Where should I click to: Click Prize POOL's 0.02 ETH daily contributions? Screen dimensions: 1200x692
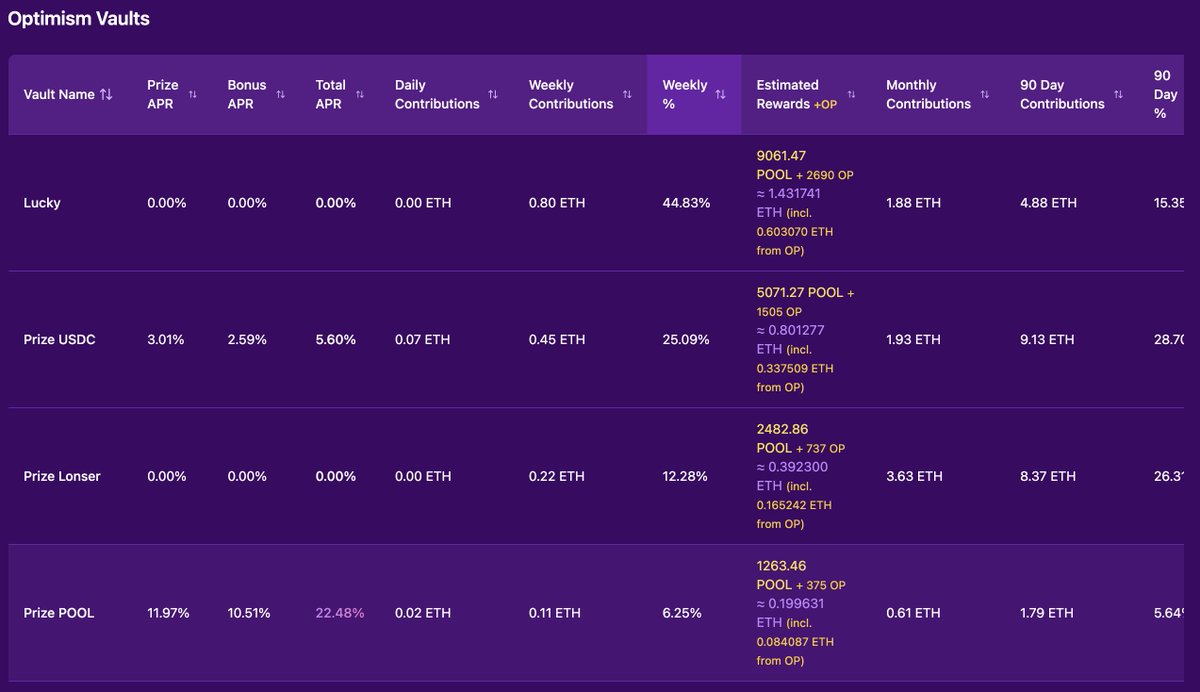click(423, 613)
